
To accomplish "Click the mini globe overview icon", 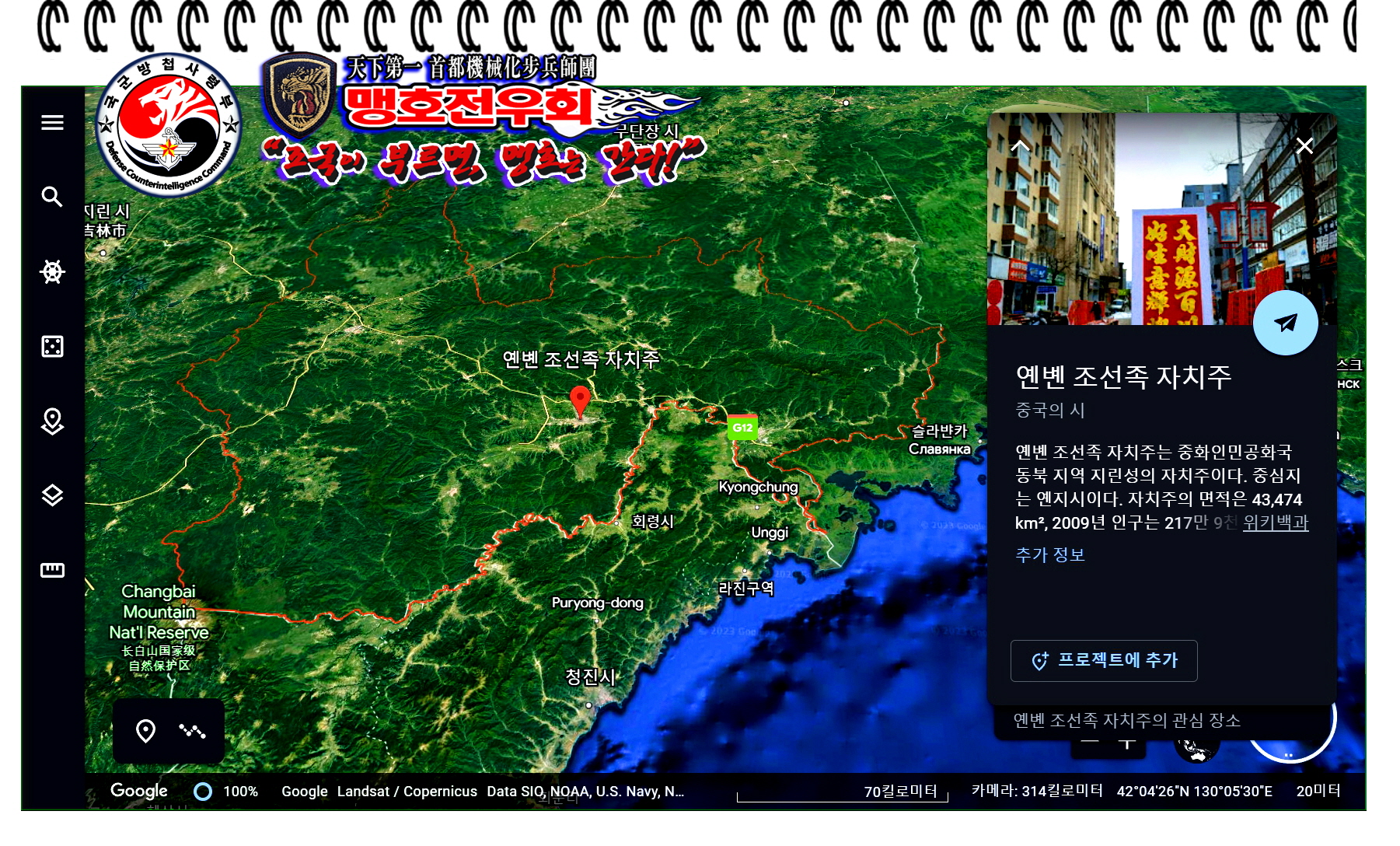I will [1196, 749].
